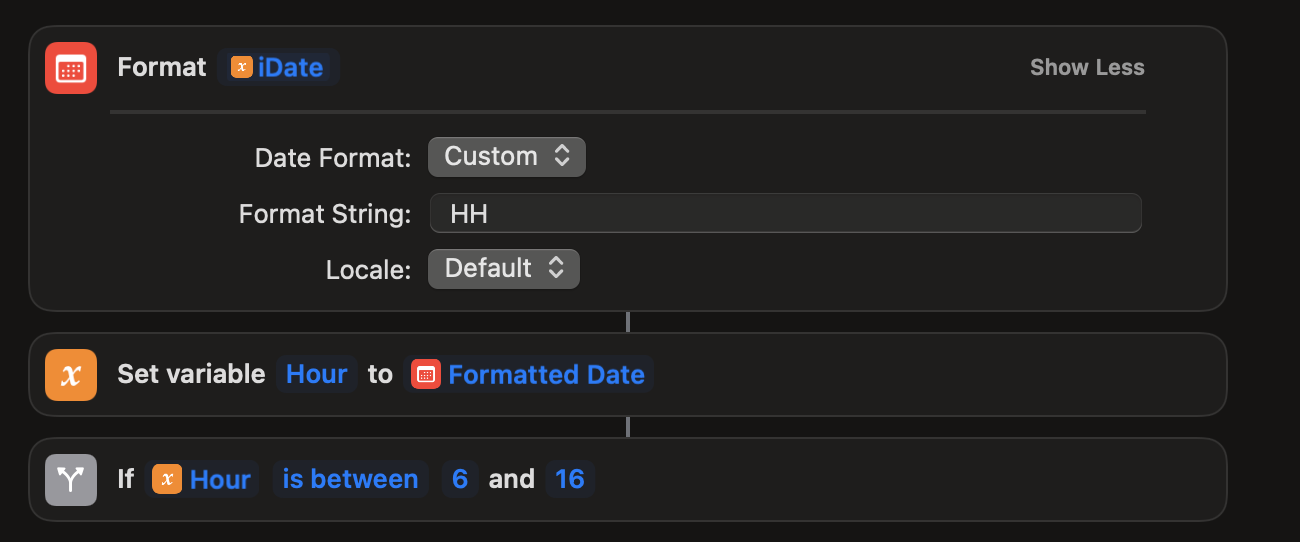Click the Formatted Date magic variable token
The image size is (1300, 542).
(x=528, y=374)
